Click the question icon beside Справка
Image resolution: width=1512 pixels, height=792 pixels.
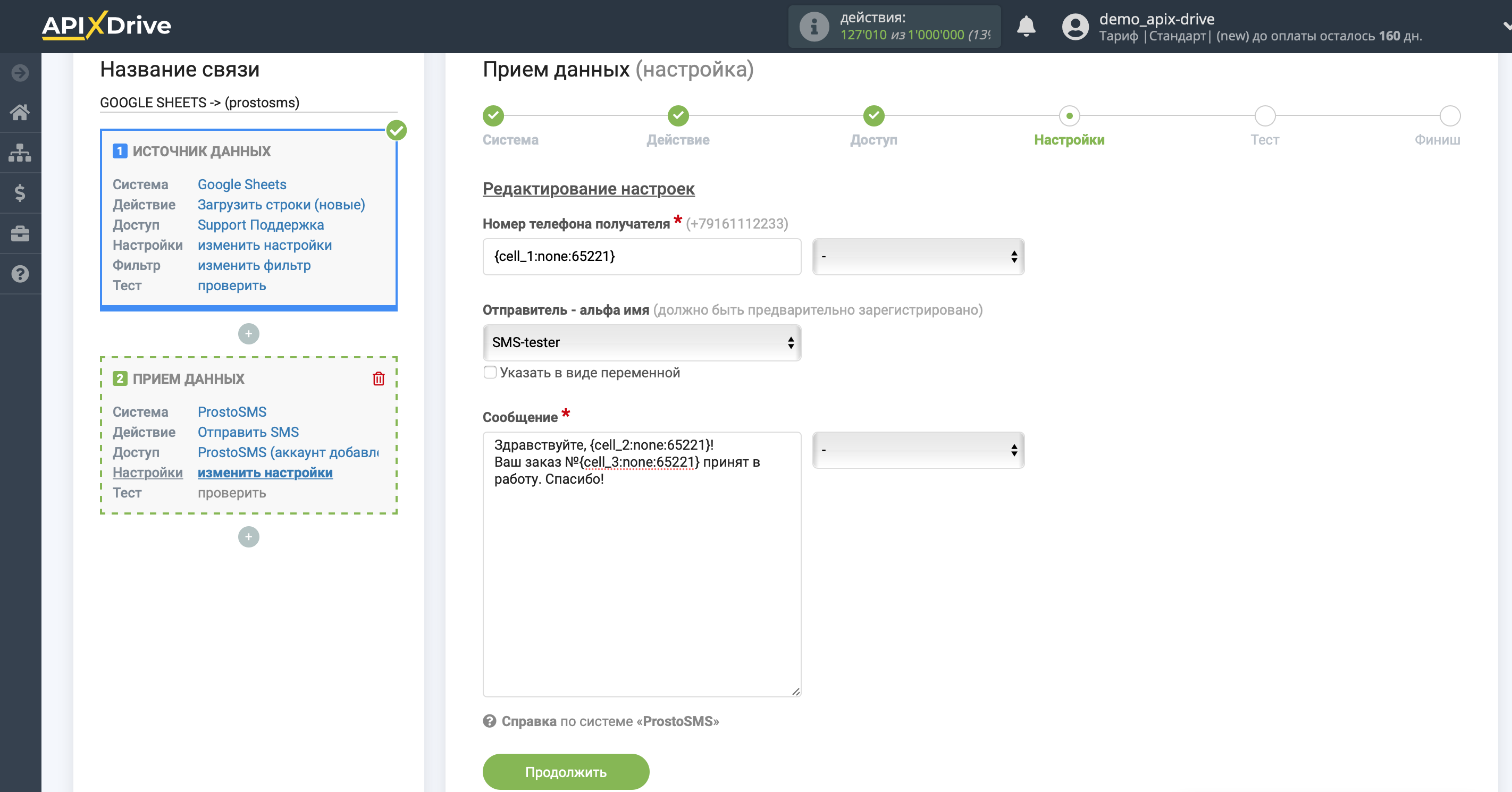pos(490,721)
